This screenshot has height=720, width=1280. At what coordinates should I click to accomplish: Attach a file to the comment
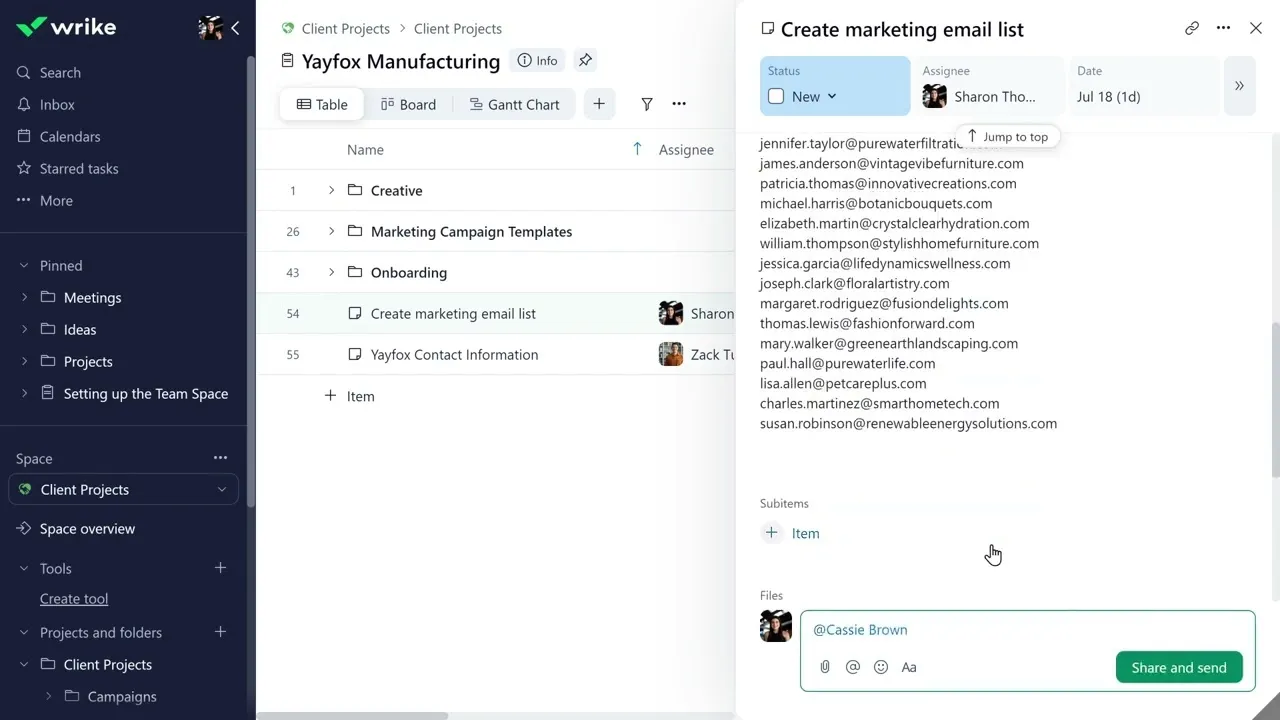click(825, 667)
